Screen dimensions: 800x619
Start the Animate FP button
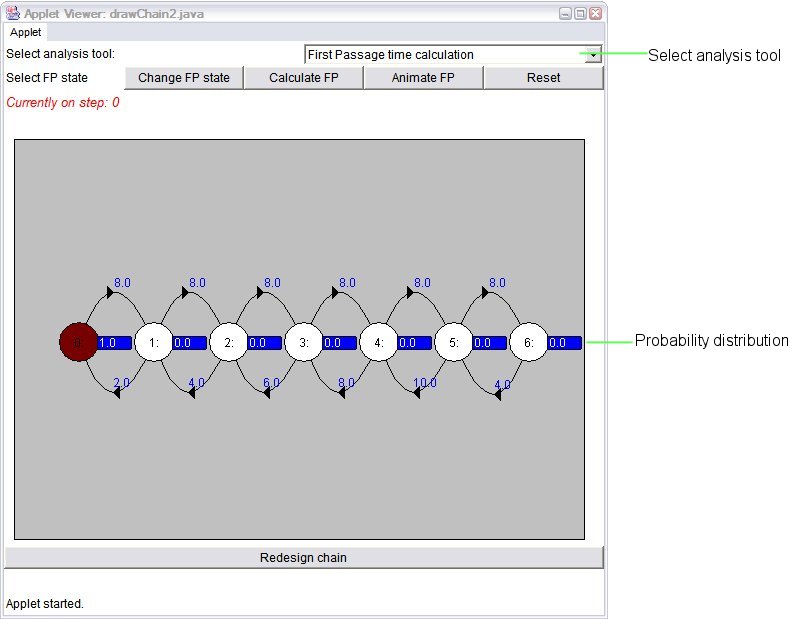pyautogui.click(x=423, y=78)
